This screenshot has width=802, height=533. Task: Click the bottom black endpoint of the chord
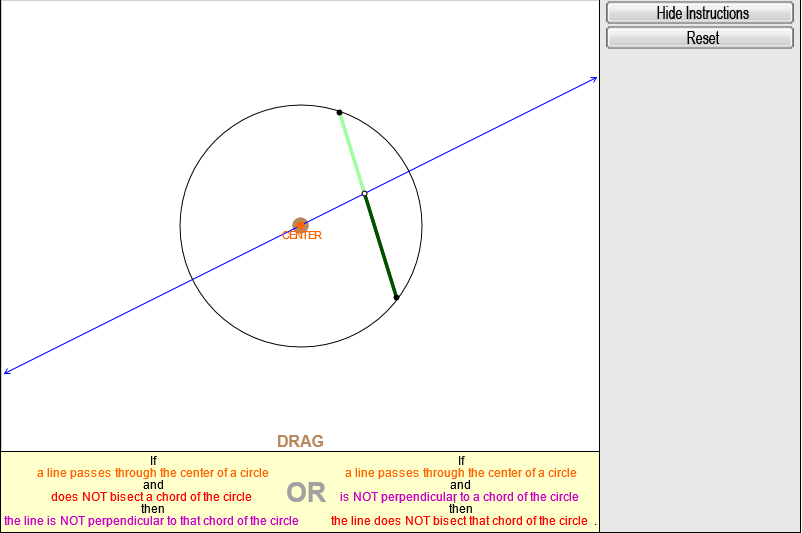click(x=396, y=297)
